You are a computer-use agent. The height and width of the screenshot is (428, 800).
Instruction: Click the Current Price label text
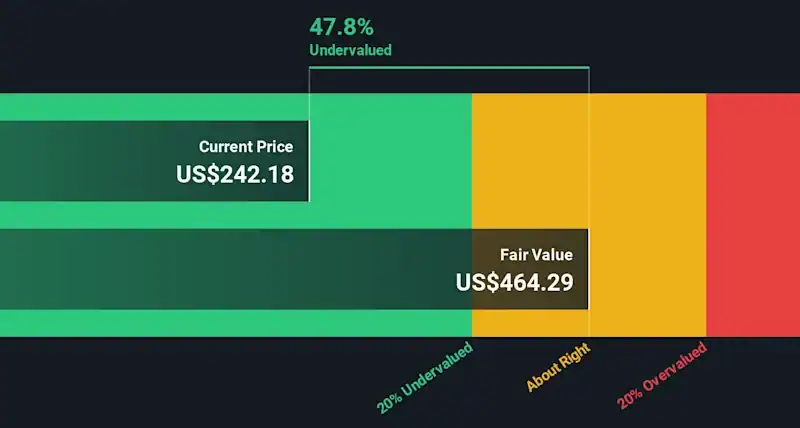[x=246, y=146]
